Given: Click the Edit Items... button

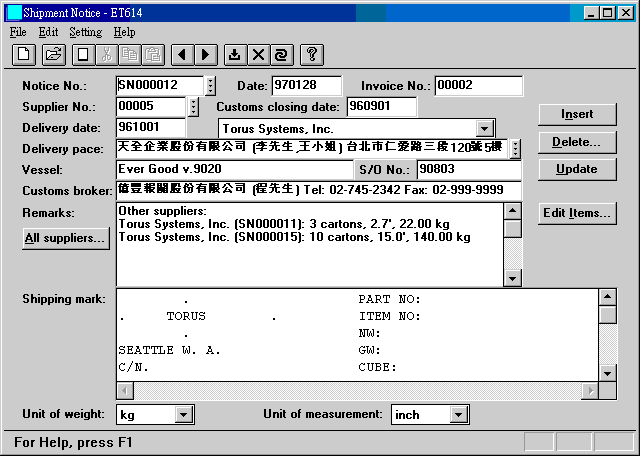Looking at the screenshot, I should [x=576, y=213].
